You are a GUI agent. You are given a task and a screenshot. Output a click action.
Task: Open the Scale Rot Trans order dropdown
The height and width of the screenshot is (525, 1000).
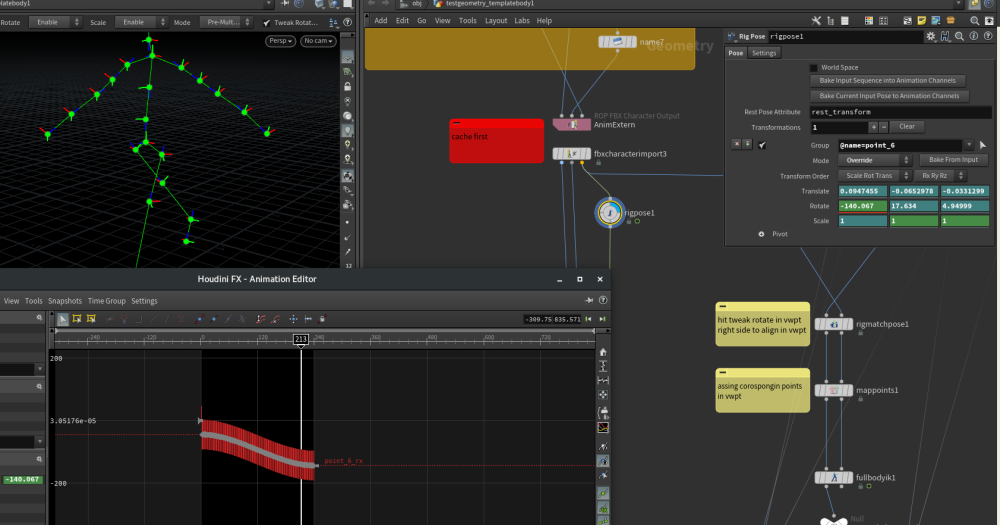(x=875, y=175)
